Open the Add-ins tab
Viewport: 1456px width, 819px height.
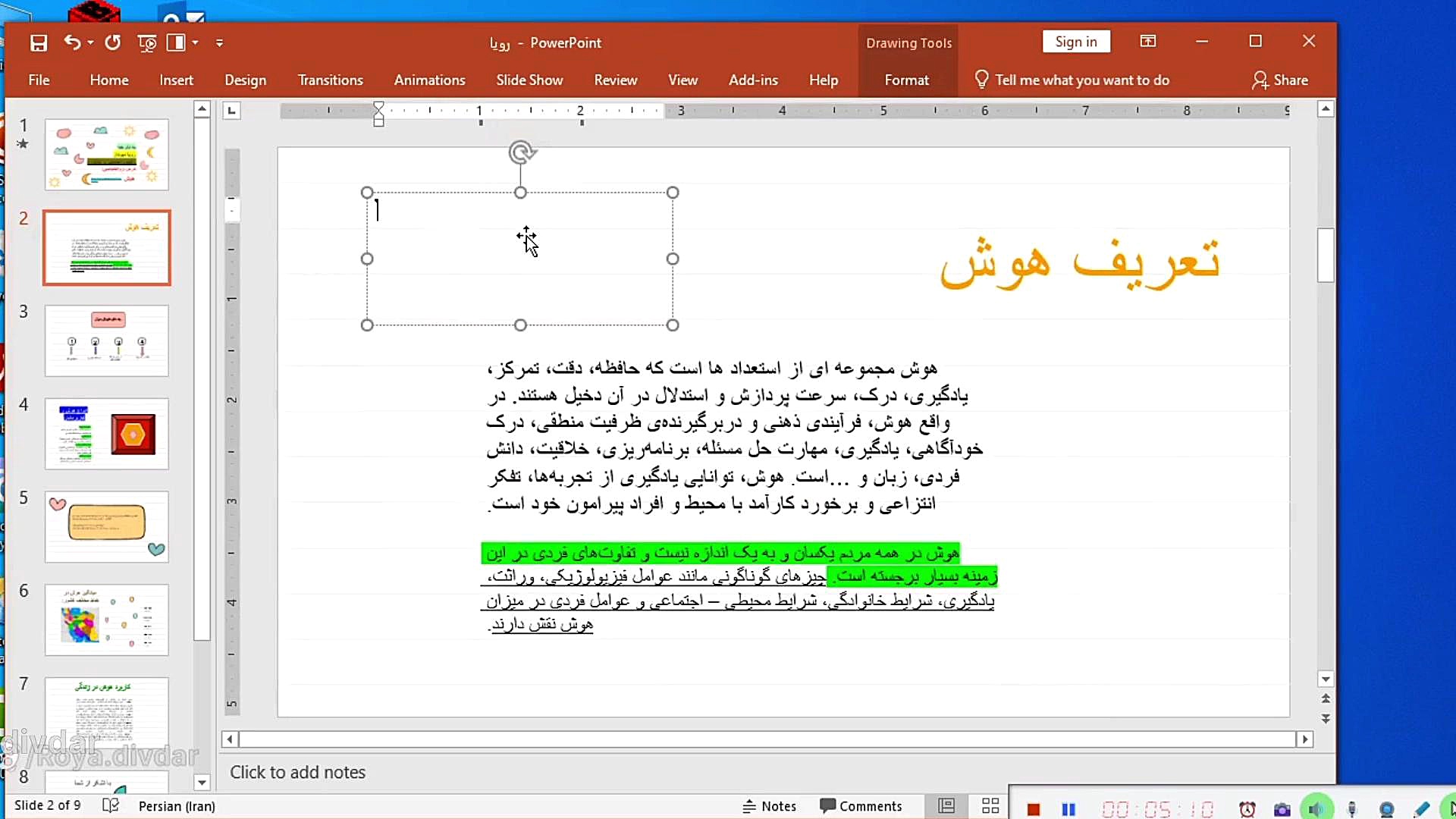(753, 80)
